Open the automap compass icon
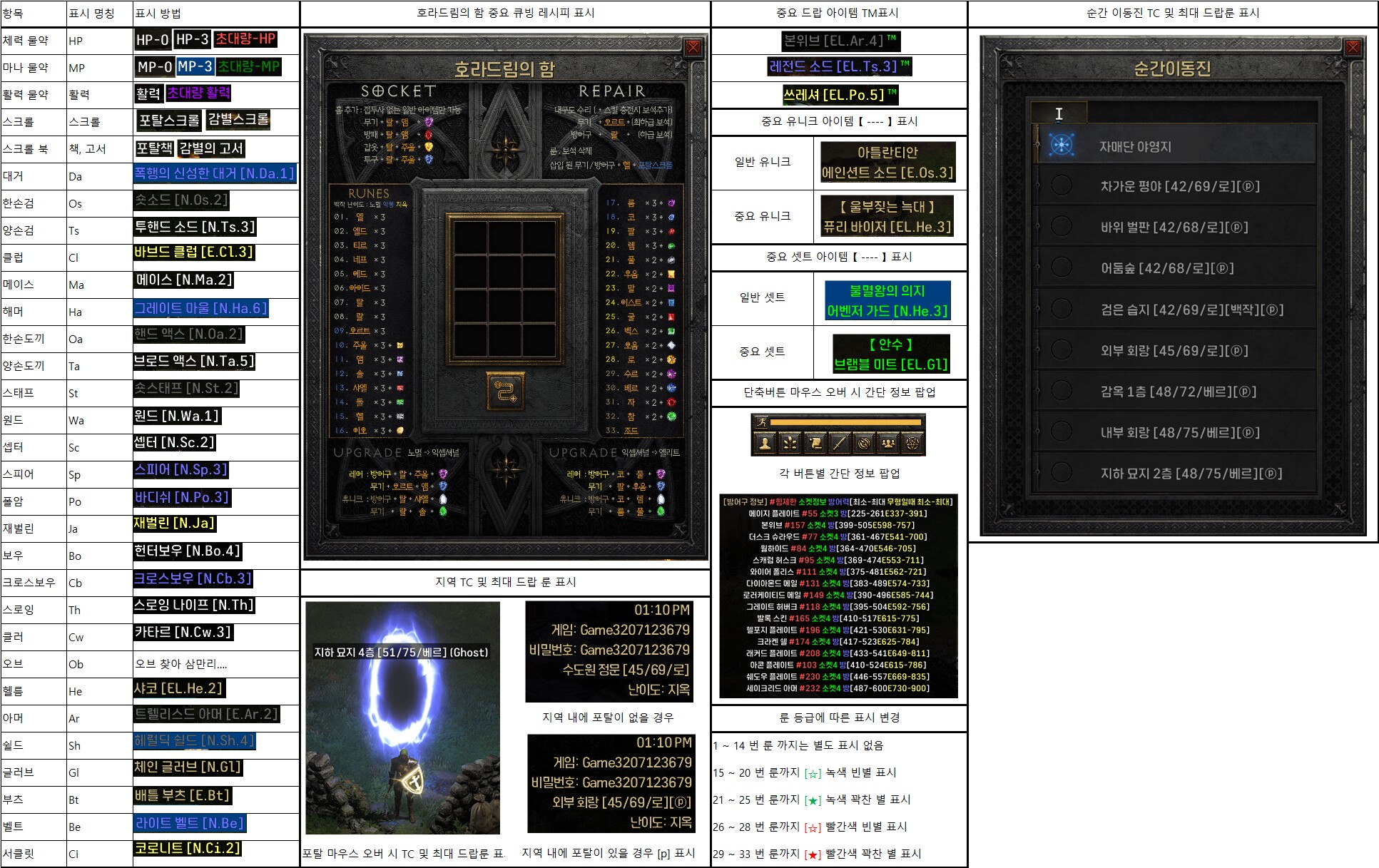 pyautogui.click(x=864, y=444)
